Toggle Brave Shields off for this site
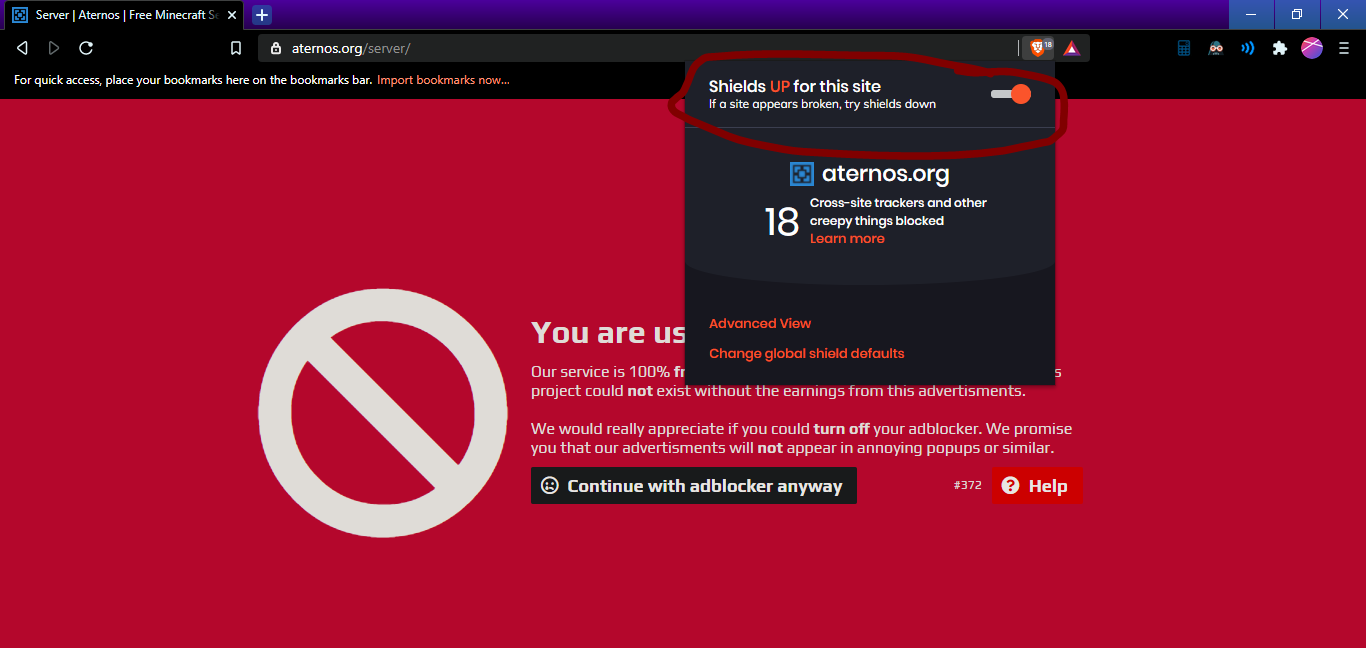Image resolution: width=1366 pixels, height=648 pixels. click(x=1010, y=94)
